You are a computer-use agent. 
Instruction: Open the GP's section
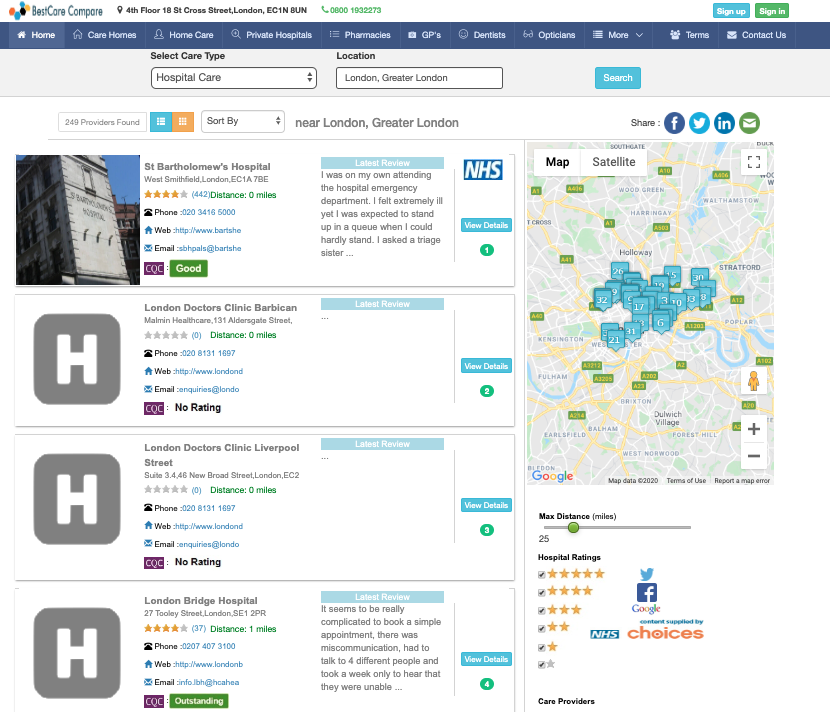point(425,35)
